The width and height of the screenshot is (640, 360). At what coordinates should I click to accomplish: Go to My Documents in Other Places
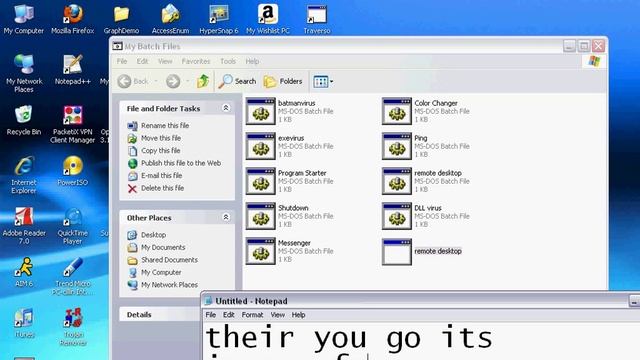pyautogui.click(x=163, y=247)
